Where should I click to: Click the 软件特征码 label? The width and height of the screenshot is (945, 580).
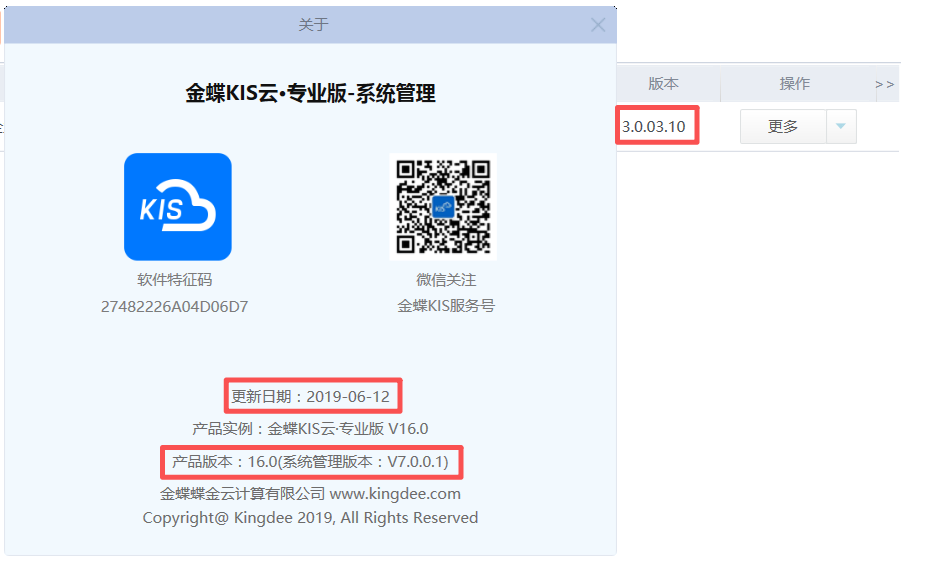click(x=175, y=280)
